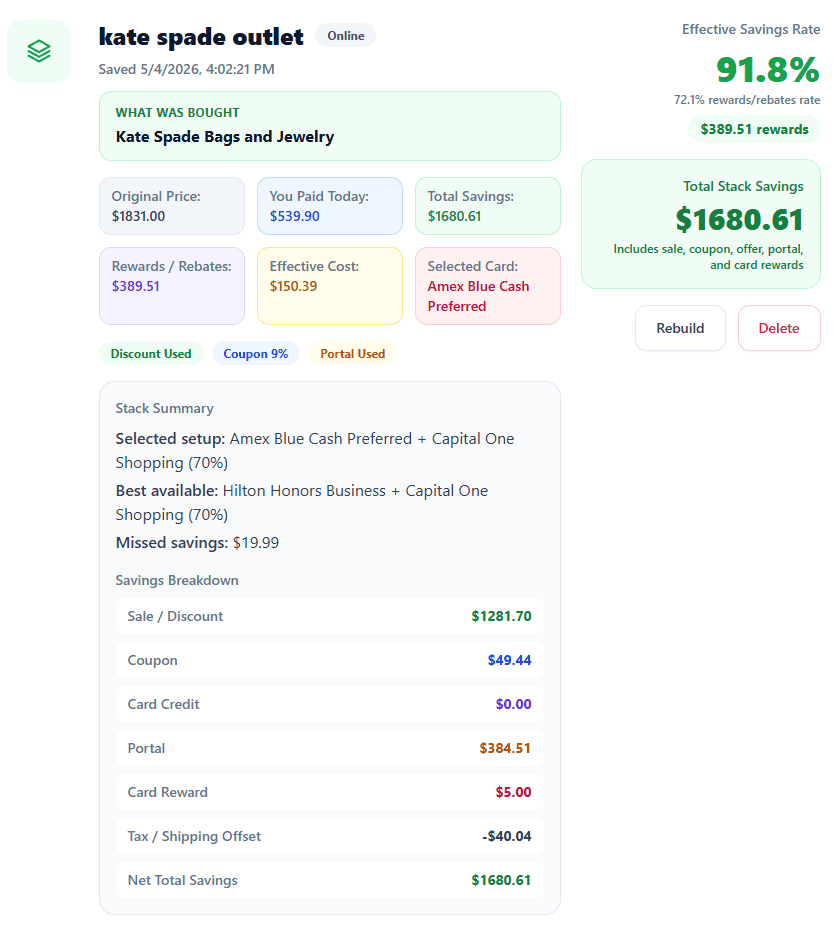Click the Selected Card Amex Blue Cash Preferred card

click(x=488, y=286)
